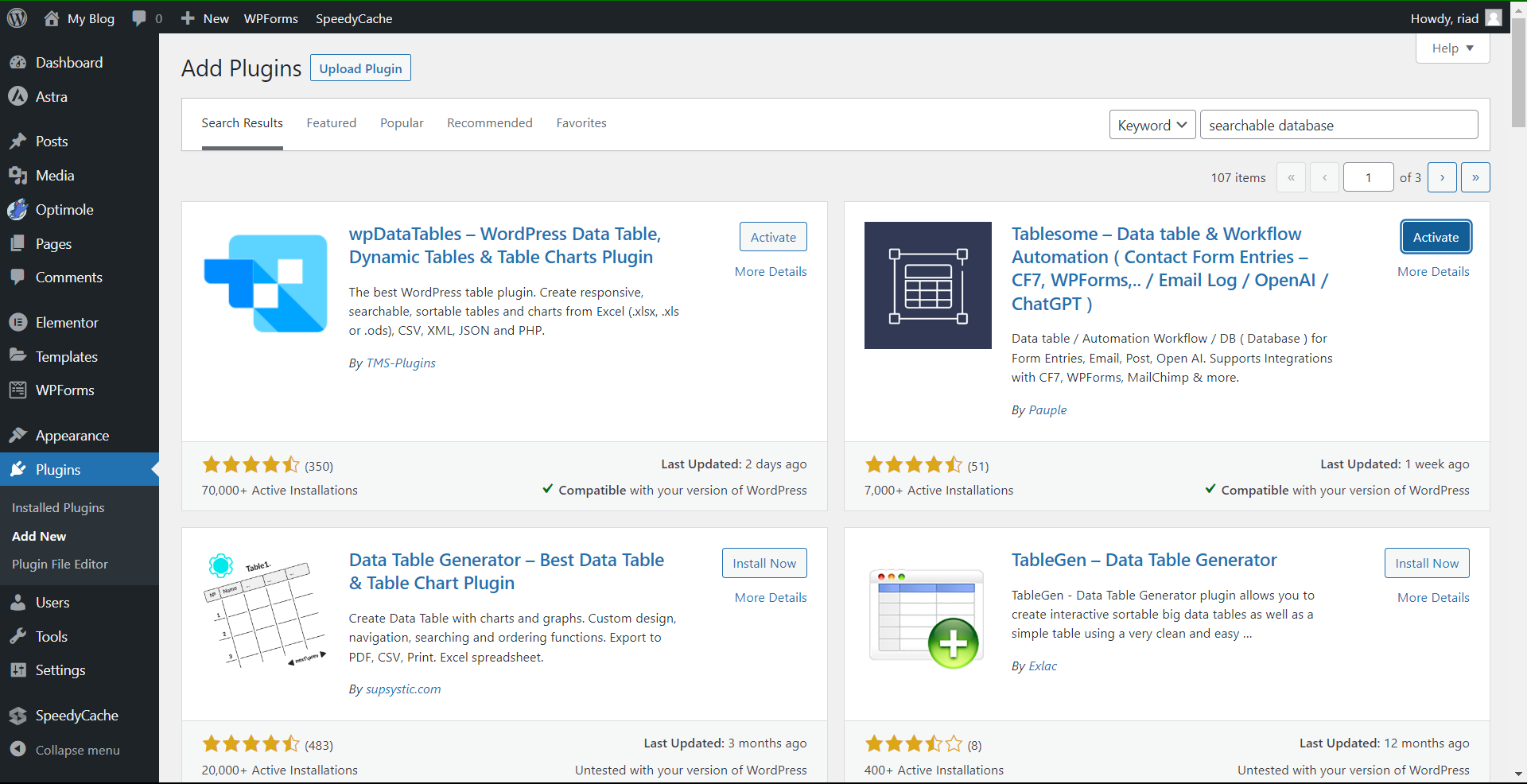Expand the Help panel

click(1451, 48)
